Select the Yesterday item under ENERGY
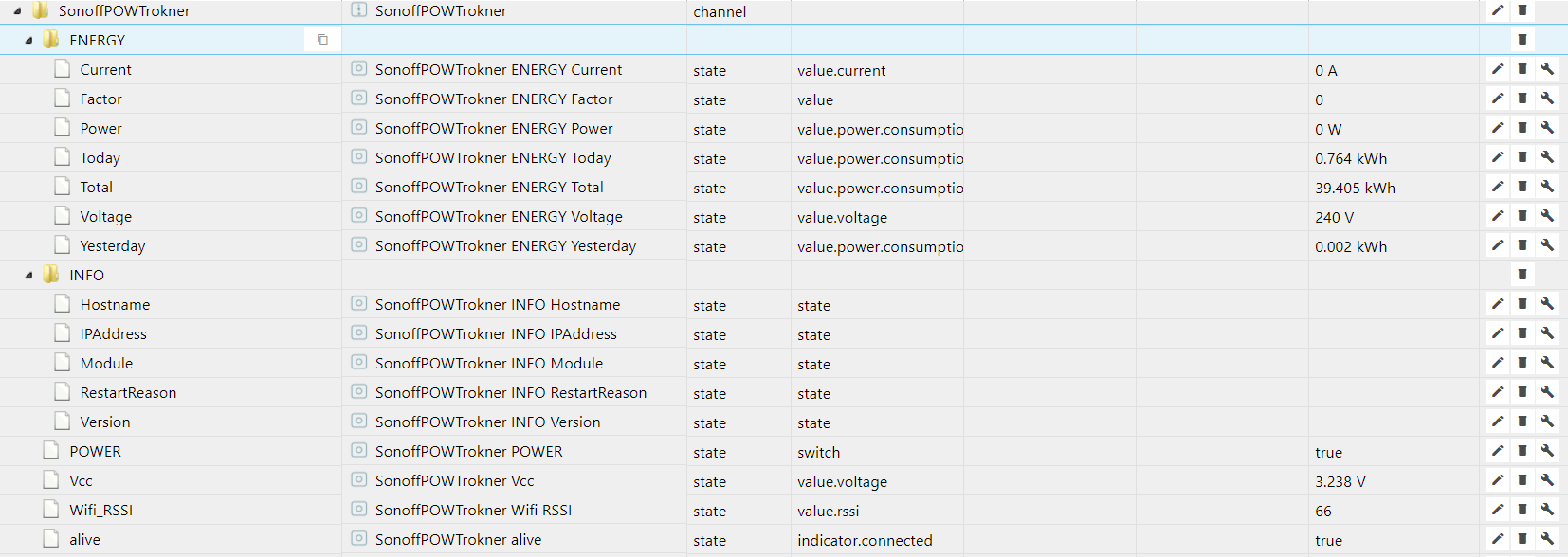 tap(113, 246)
